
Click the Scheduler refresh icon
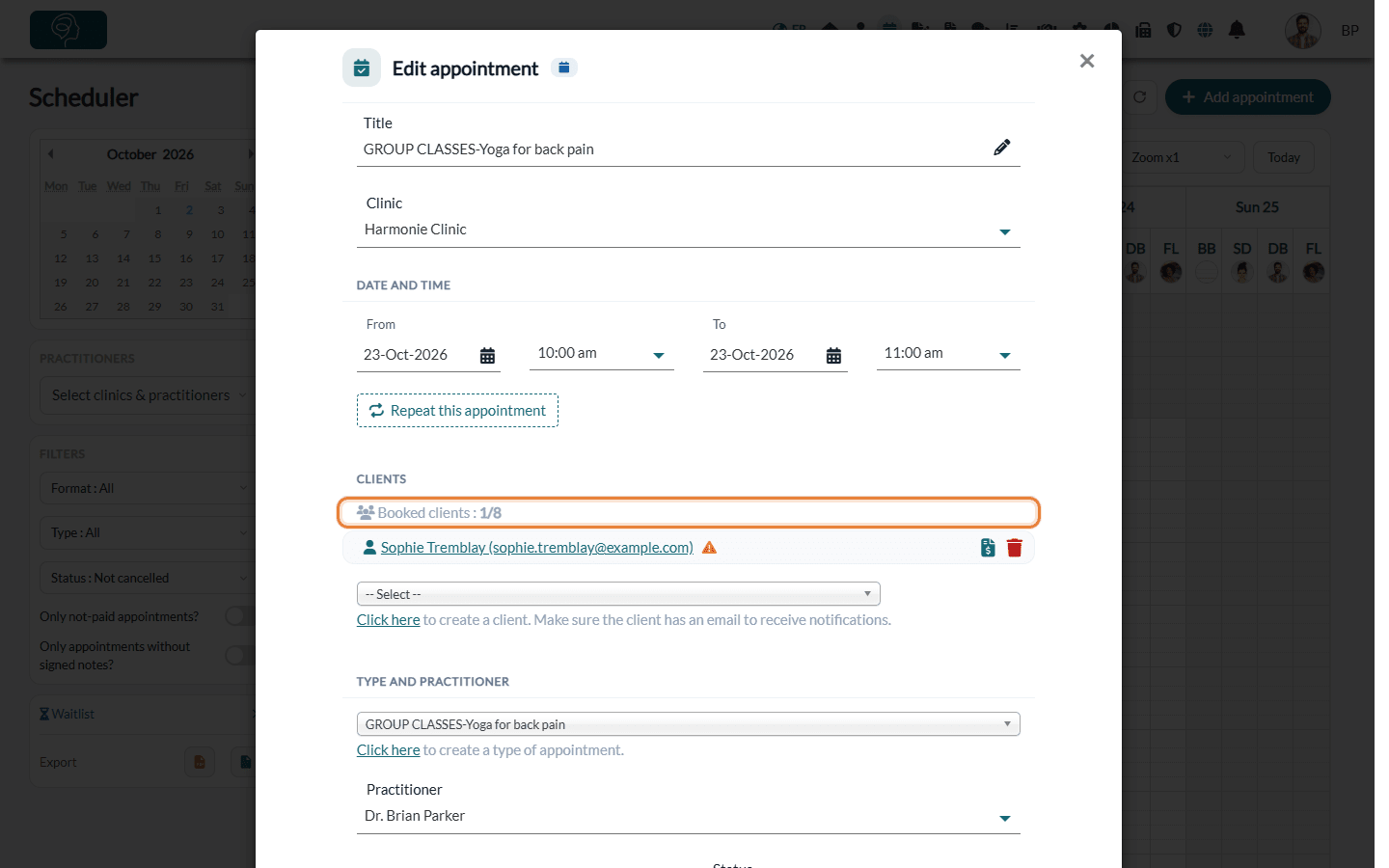click(x=1139, y=97)
